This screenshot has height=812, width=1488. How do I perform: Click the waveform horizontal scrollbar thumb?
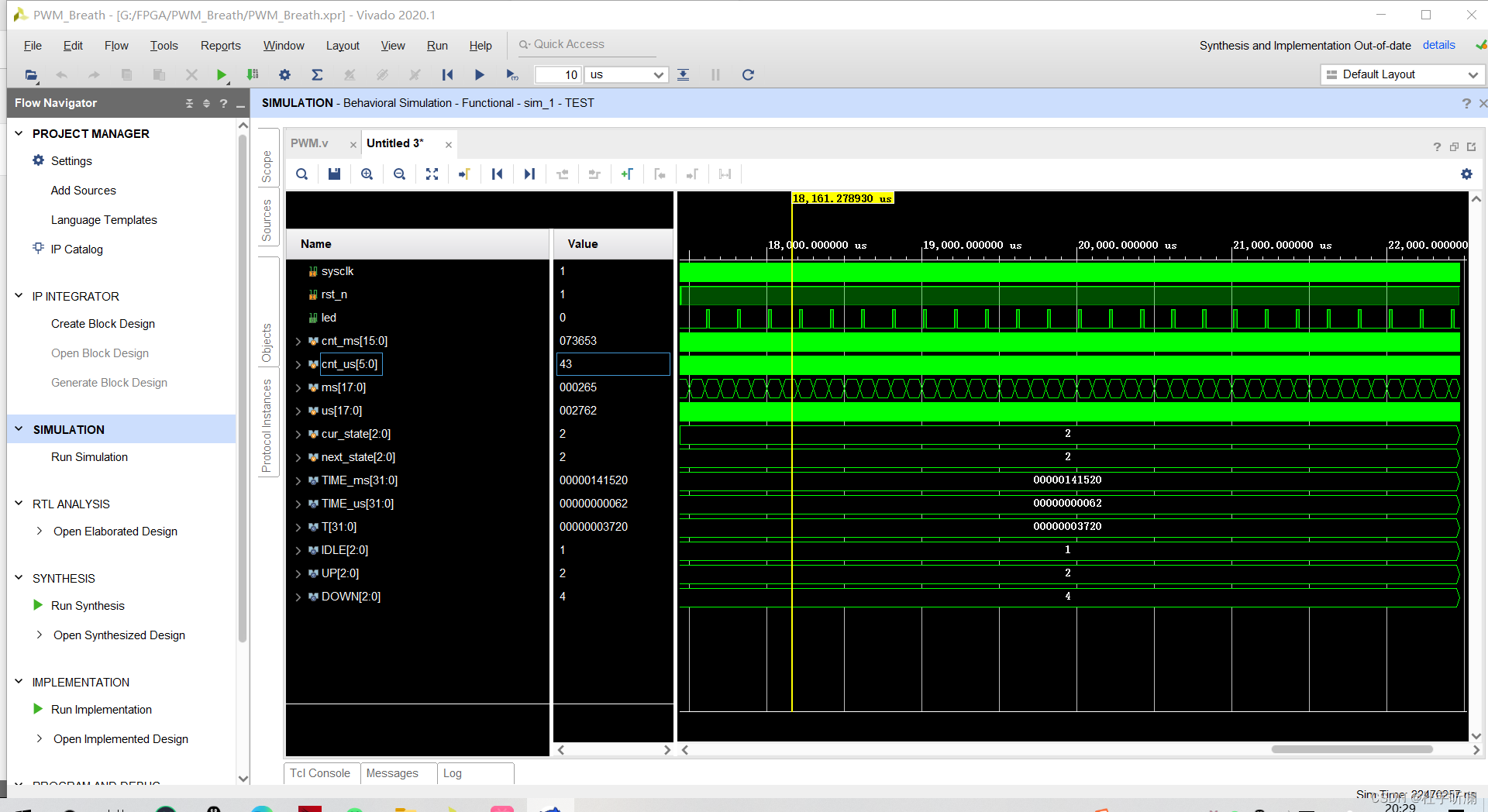tap(1352, 749)
